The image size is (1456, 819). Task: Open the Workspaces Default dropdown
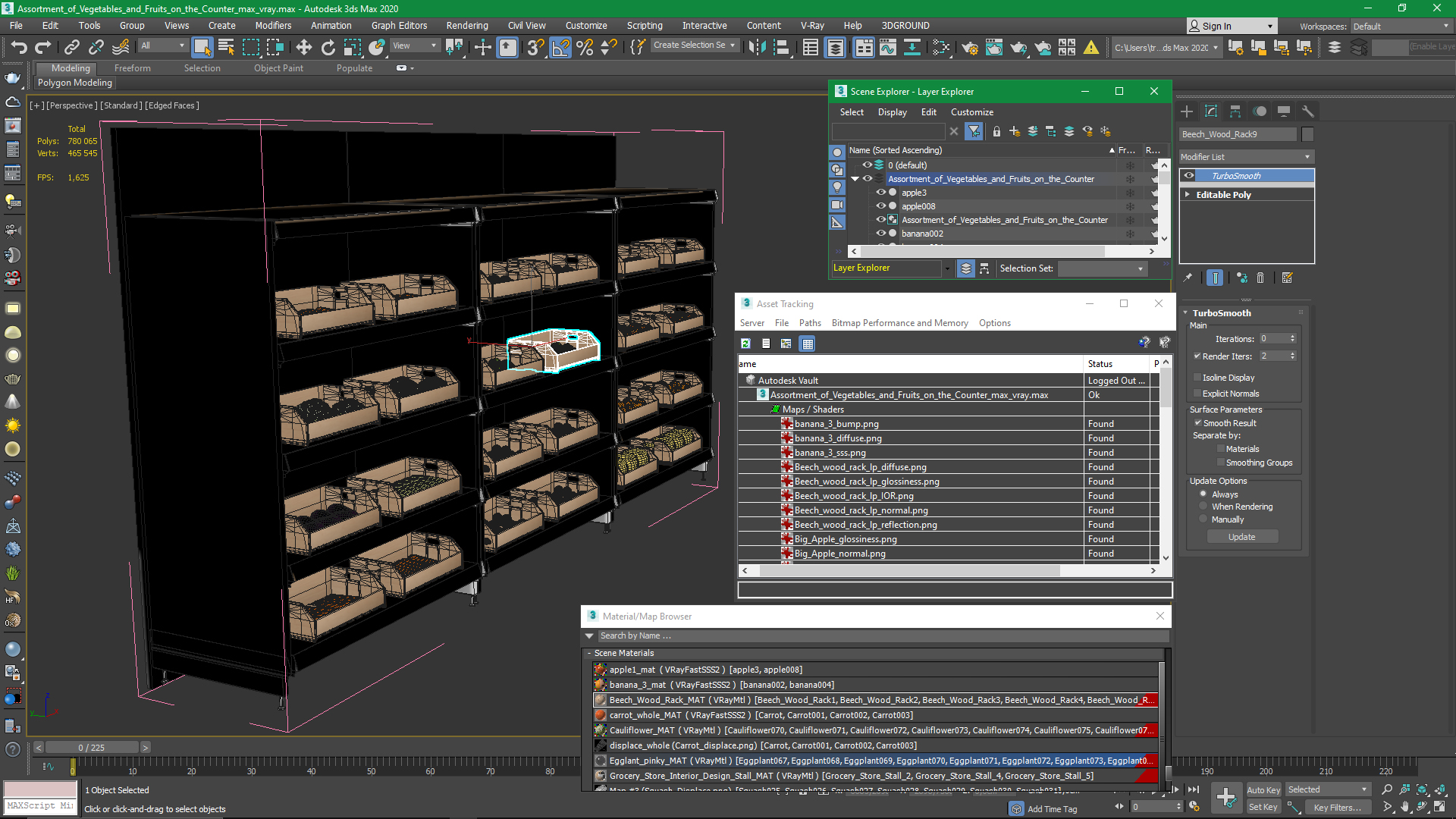(1401, 27)
